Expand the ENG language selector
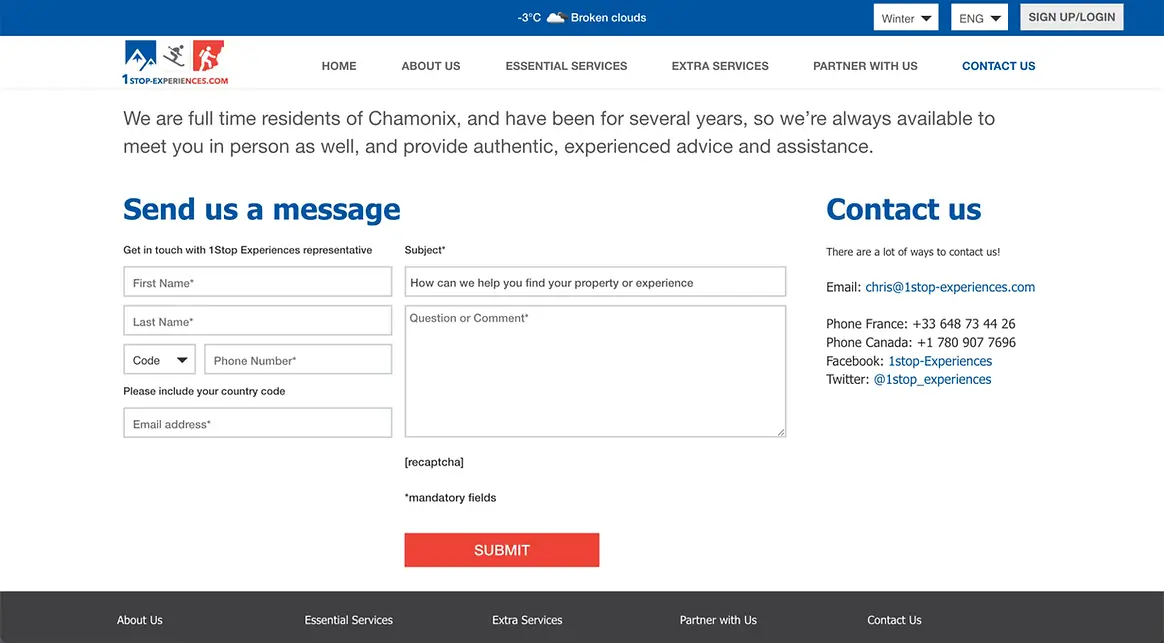1164x643 pixels. [980, 18]
